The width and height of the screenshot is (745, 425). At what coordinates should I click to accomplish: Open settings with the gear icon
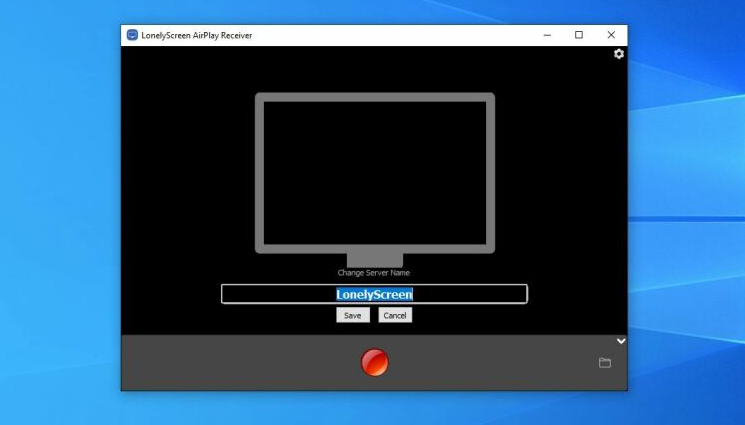tap(619, 54)
